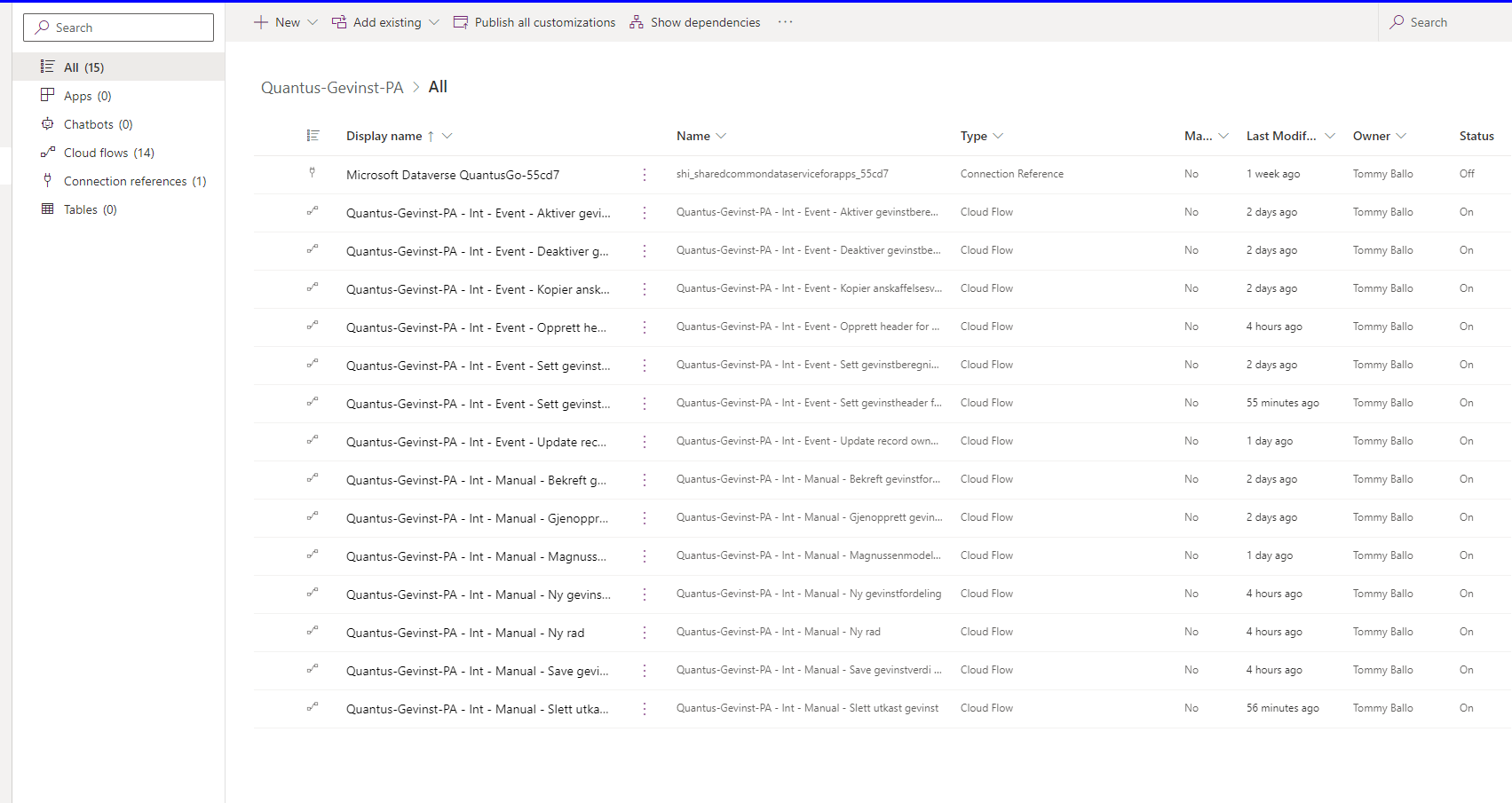Switch the Ny rad flow status to Off

[1467, 632]
